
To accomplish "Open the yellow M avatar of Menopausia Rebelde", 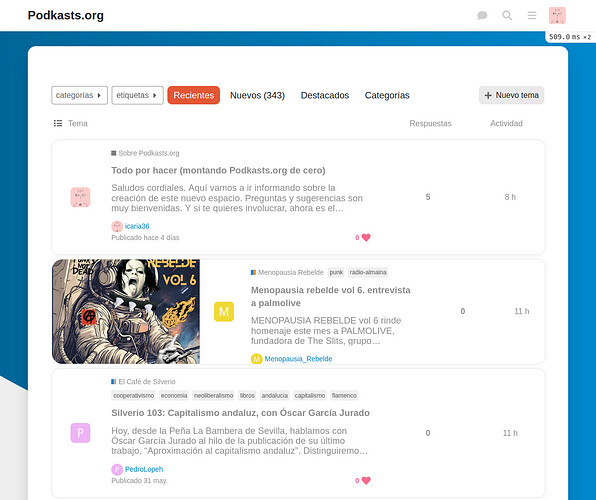I will 224,311.
